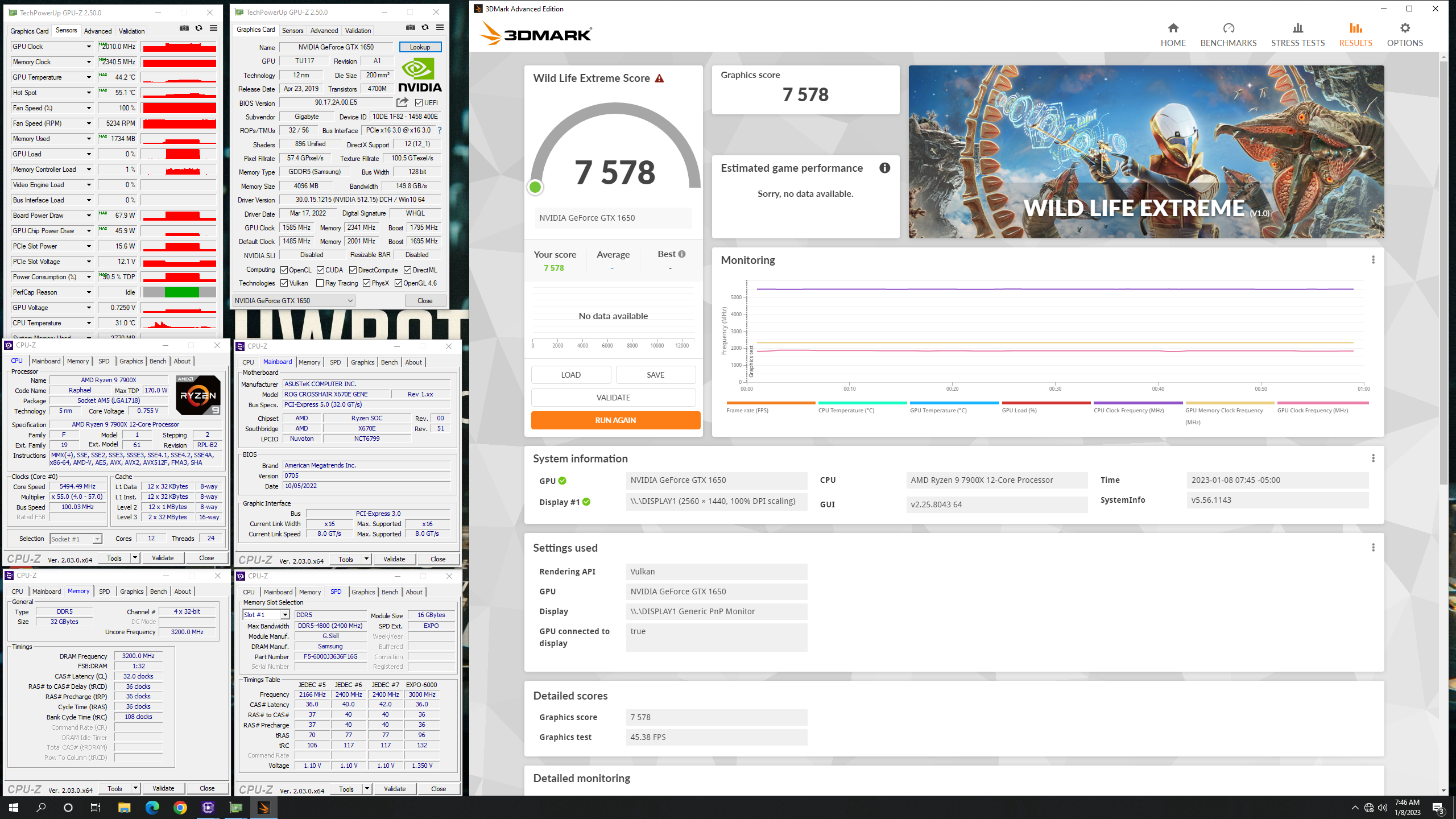Open the 3DMark HOME section

pyautogui.click(x=1173, y=35)
